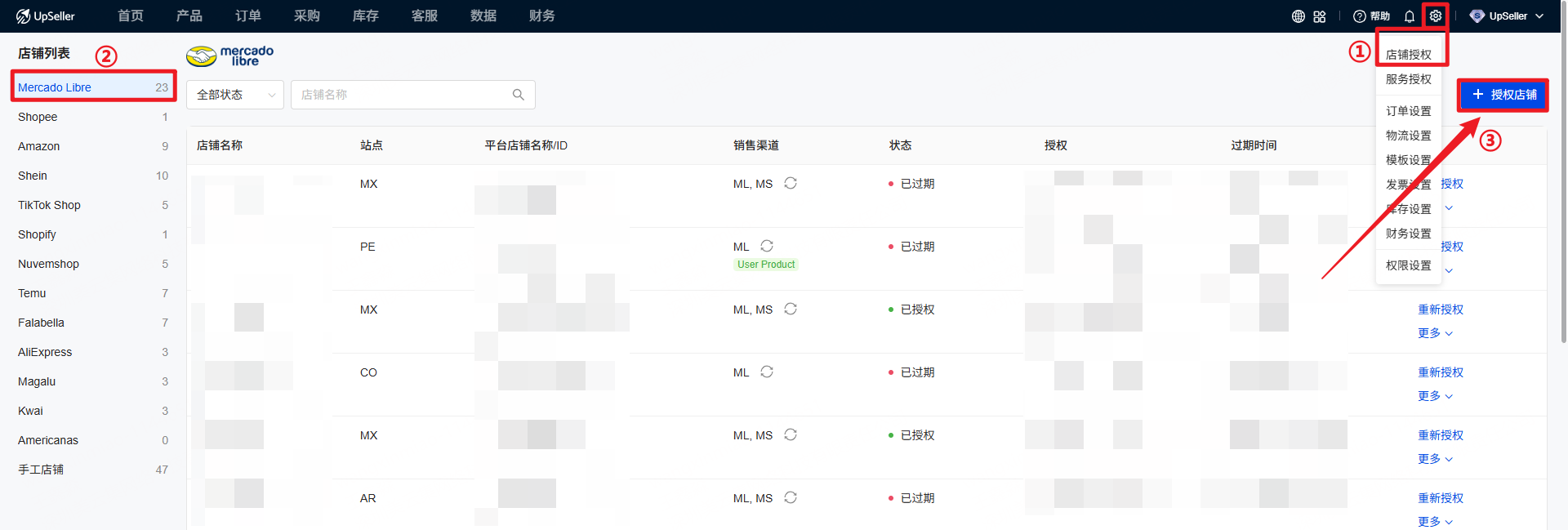Expand 更多 options for the CO store
Screen dimensions: 1568x530
tap(1435, 396)
